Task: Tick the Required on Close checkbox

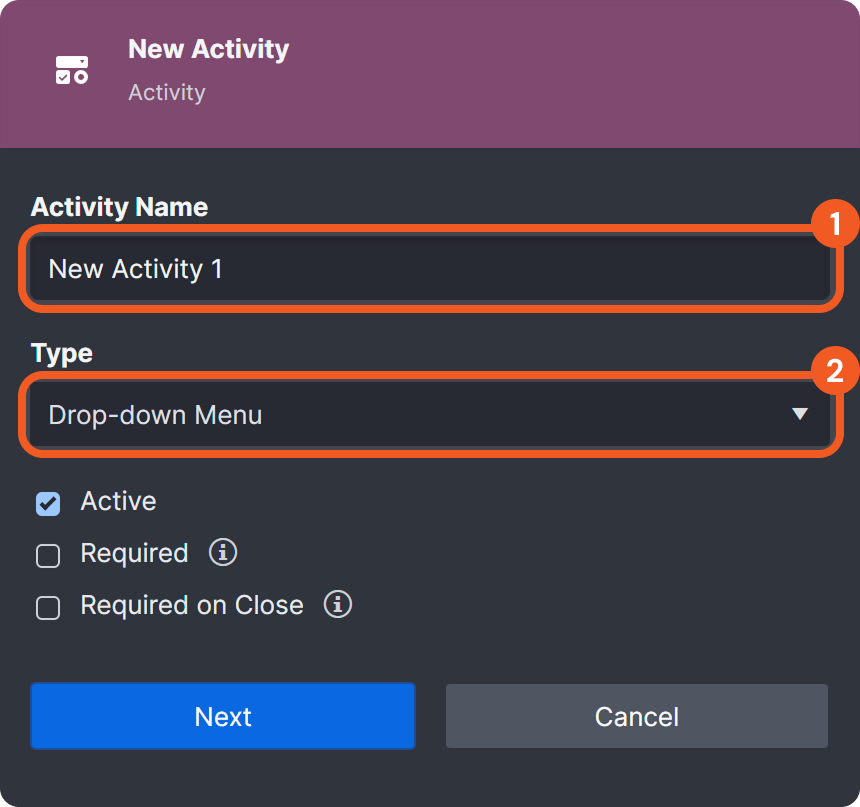Action: [x=48, y=607]
